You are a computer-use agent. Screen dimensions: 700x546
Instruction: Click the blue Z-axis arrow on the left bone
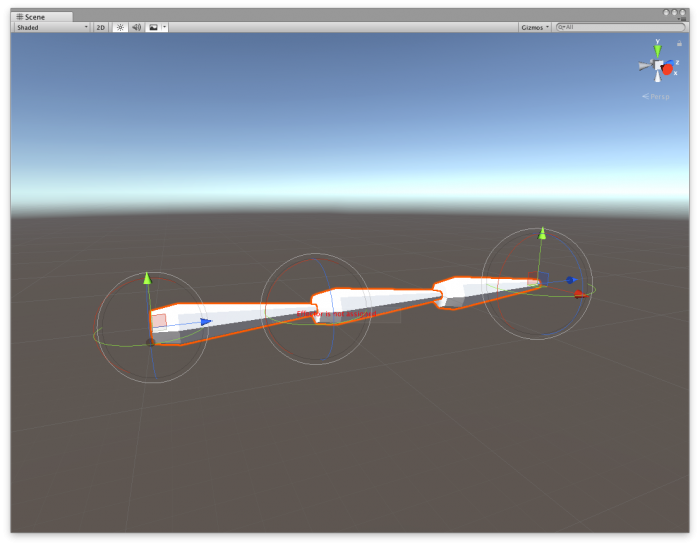[205, 321]
